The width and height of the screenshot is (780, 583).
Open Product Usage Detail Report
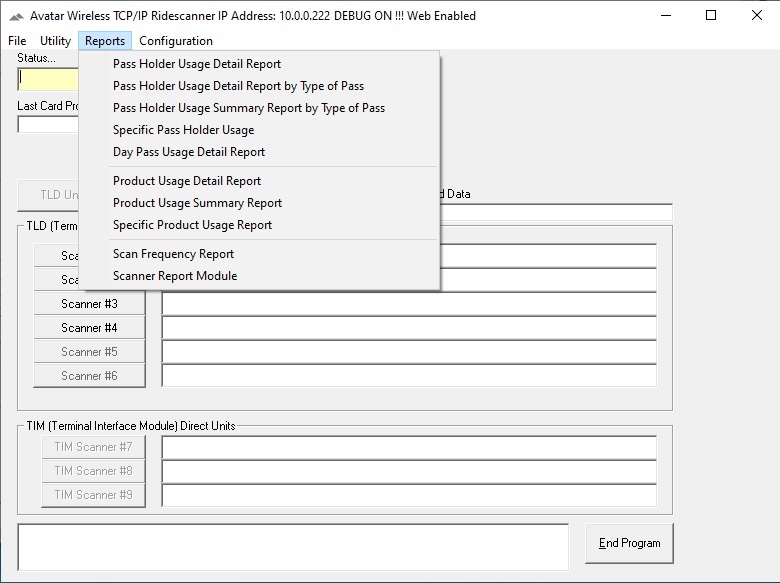[187, 181]
